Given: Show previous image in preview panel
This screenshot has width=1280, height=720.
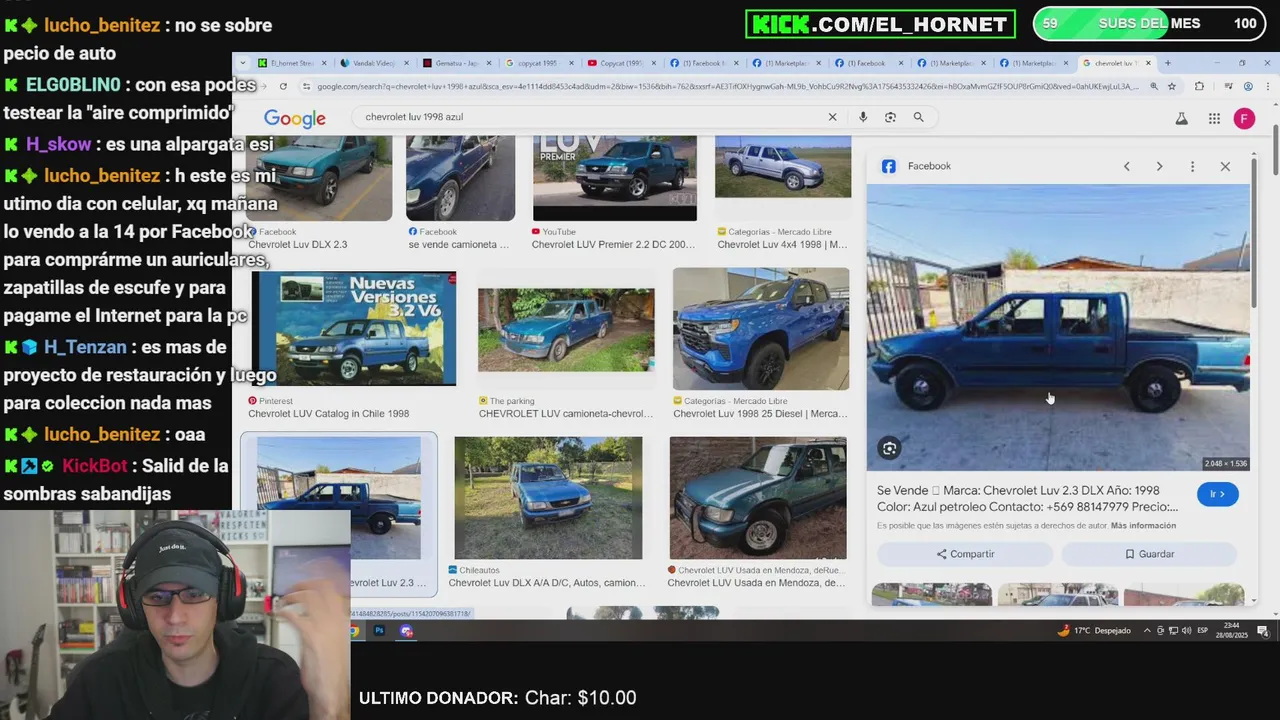Looking at the screenshot, I should (x=1126, y=166).
